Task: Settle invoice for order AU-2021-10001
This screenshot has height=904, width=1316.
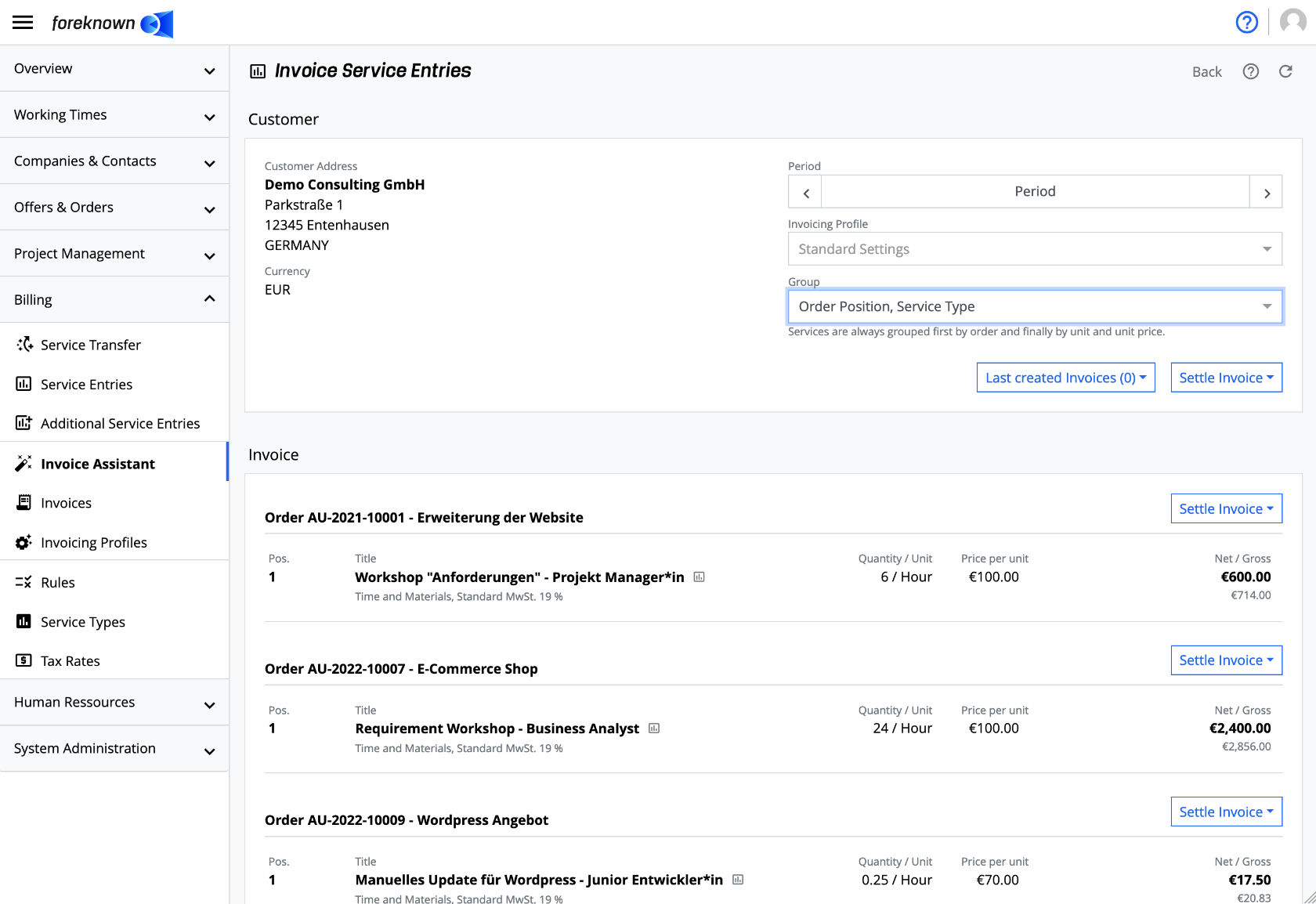Action: point(1226,508)
